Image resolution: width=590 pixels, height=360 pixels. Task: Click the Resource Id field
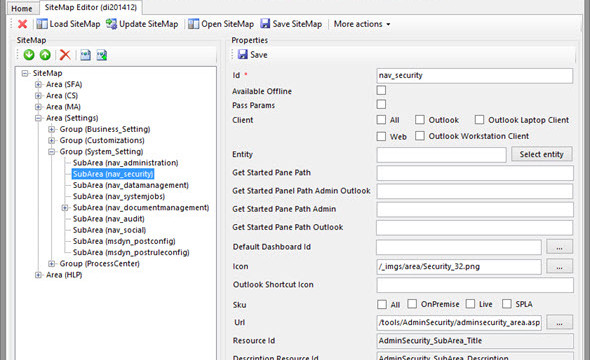[475, 341]
